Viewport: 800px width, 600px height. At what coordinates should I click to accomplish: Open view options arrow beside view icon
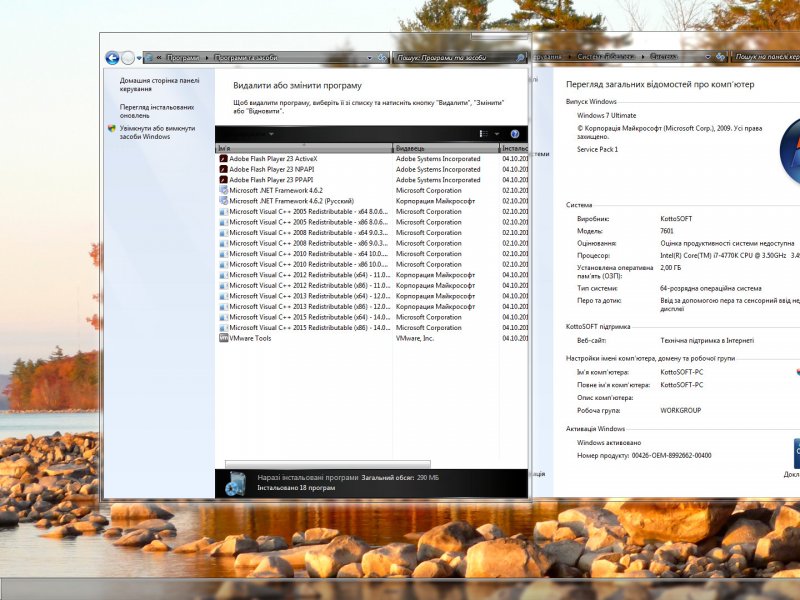click(x=497, y=134)
